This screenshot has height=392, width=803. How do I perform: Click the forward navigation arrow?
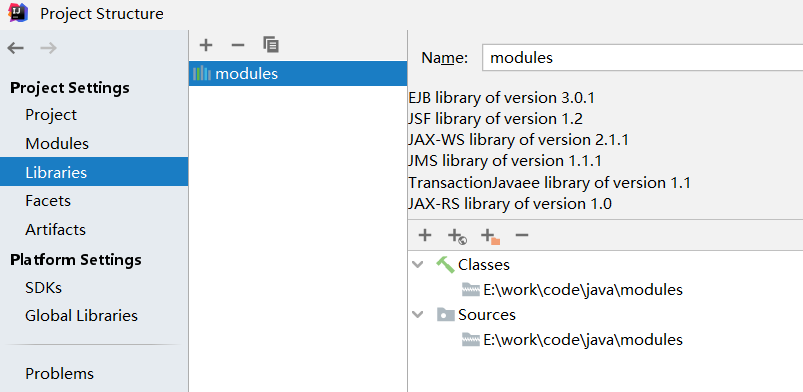[x=49, y=48]
